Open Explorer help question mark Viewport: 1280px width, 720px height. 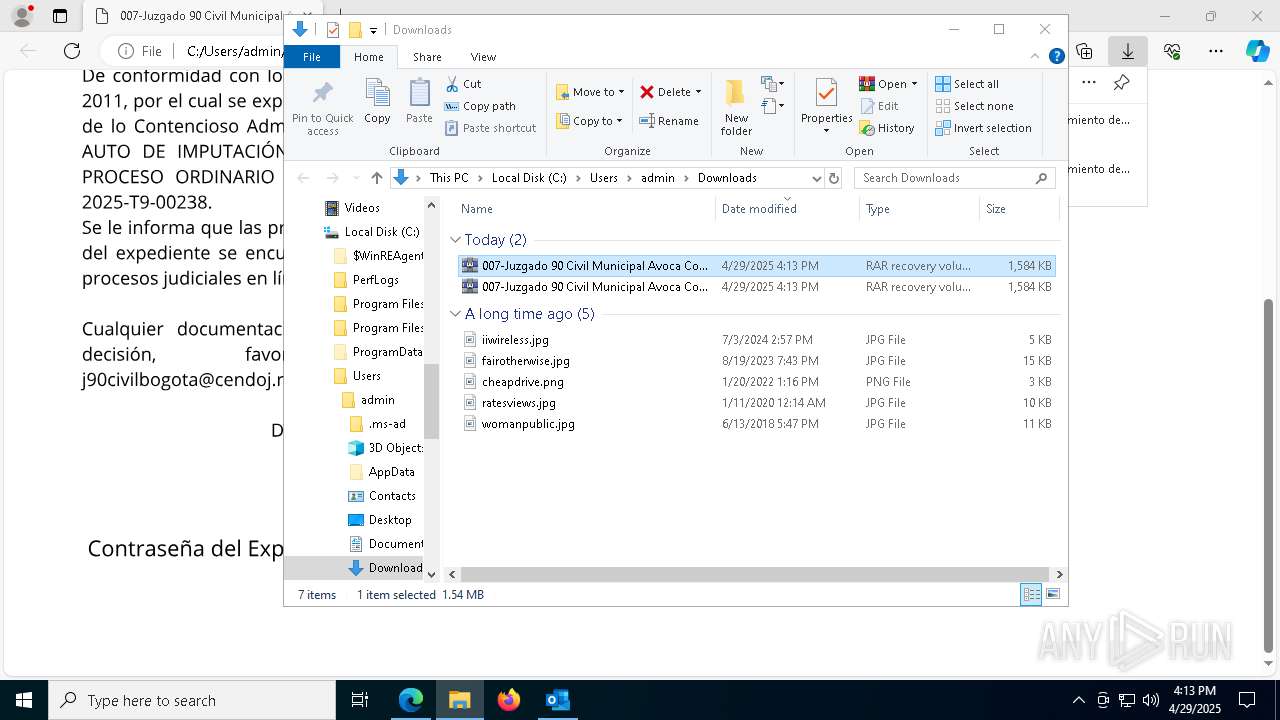pos(1056,57)
